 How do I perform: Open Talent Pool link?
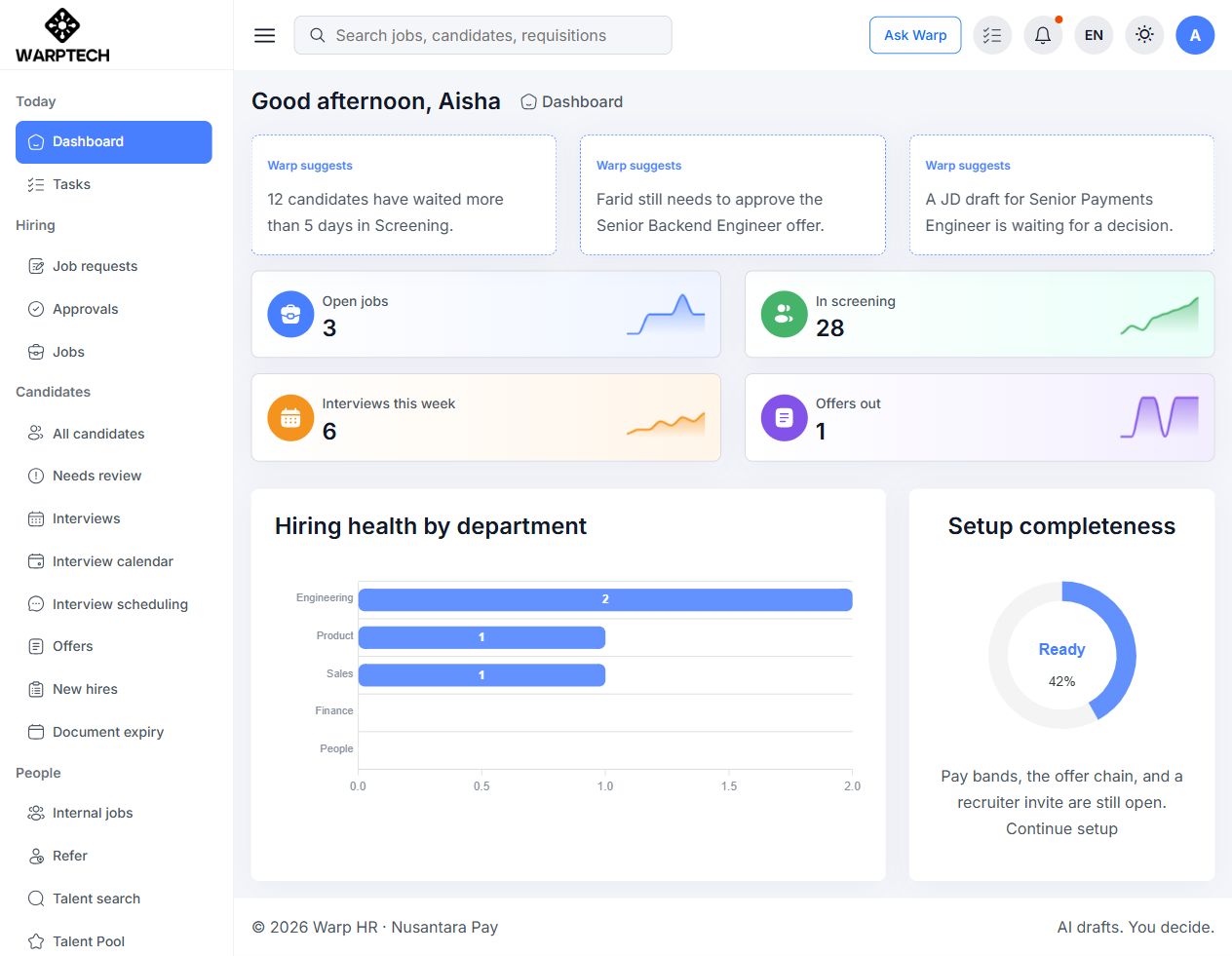113,941
